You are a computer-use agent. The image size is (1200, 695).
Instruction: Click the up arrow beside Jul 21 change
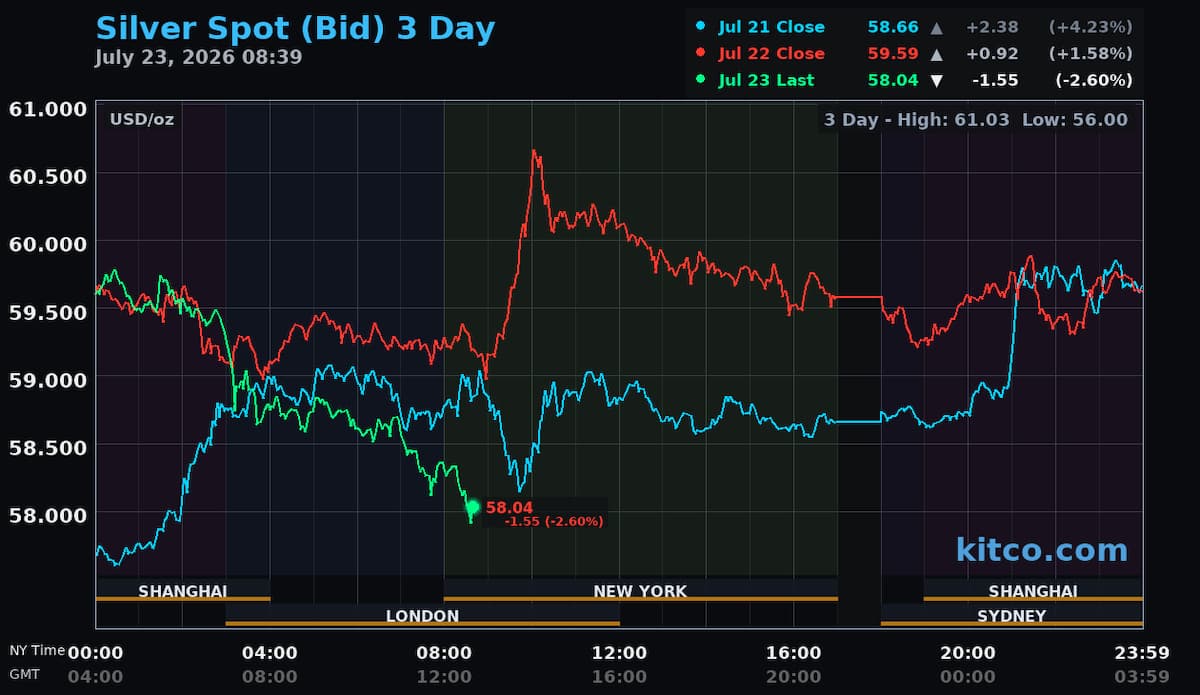pyautogui.click(x=936, y=27)
